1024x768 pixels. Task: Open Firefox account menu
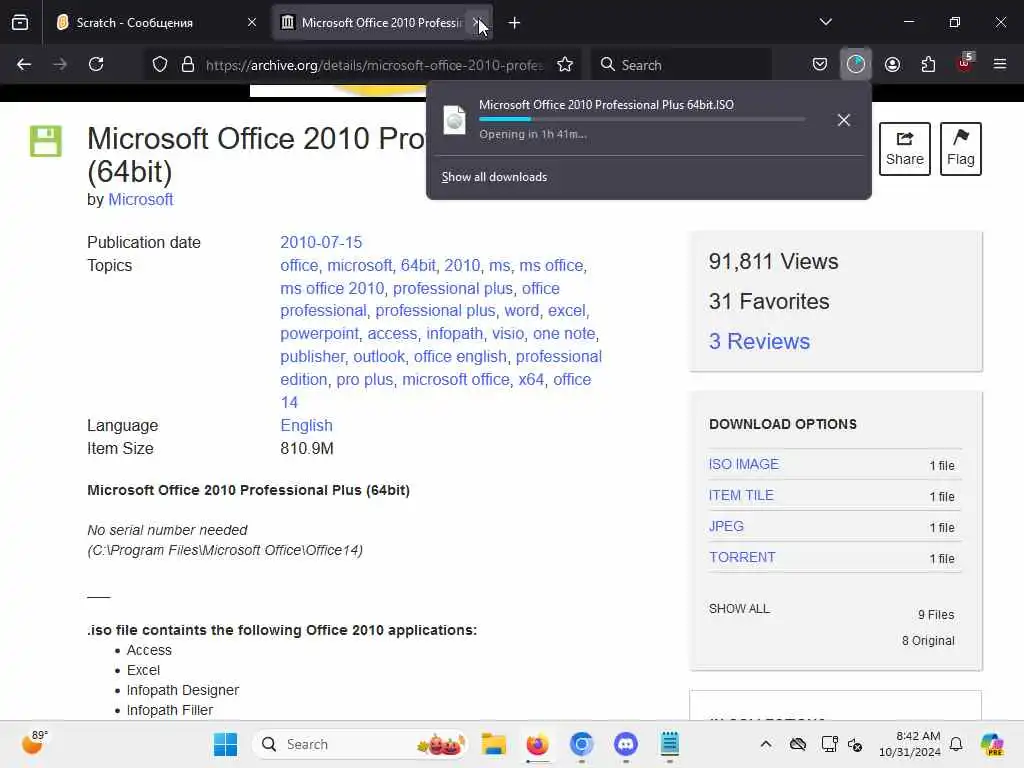(x=892, y=65)
